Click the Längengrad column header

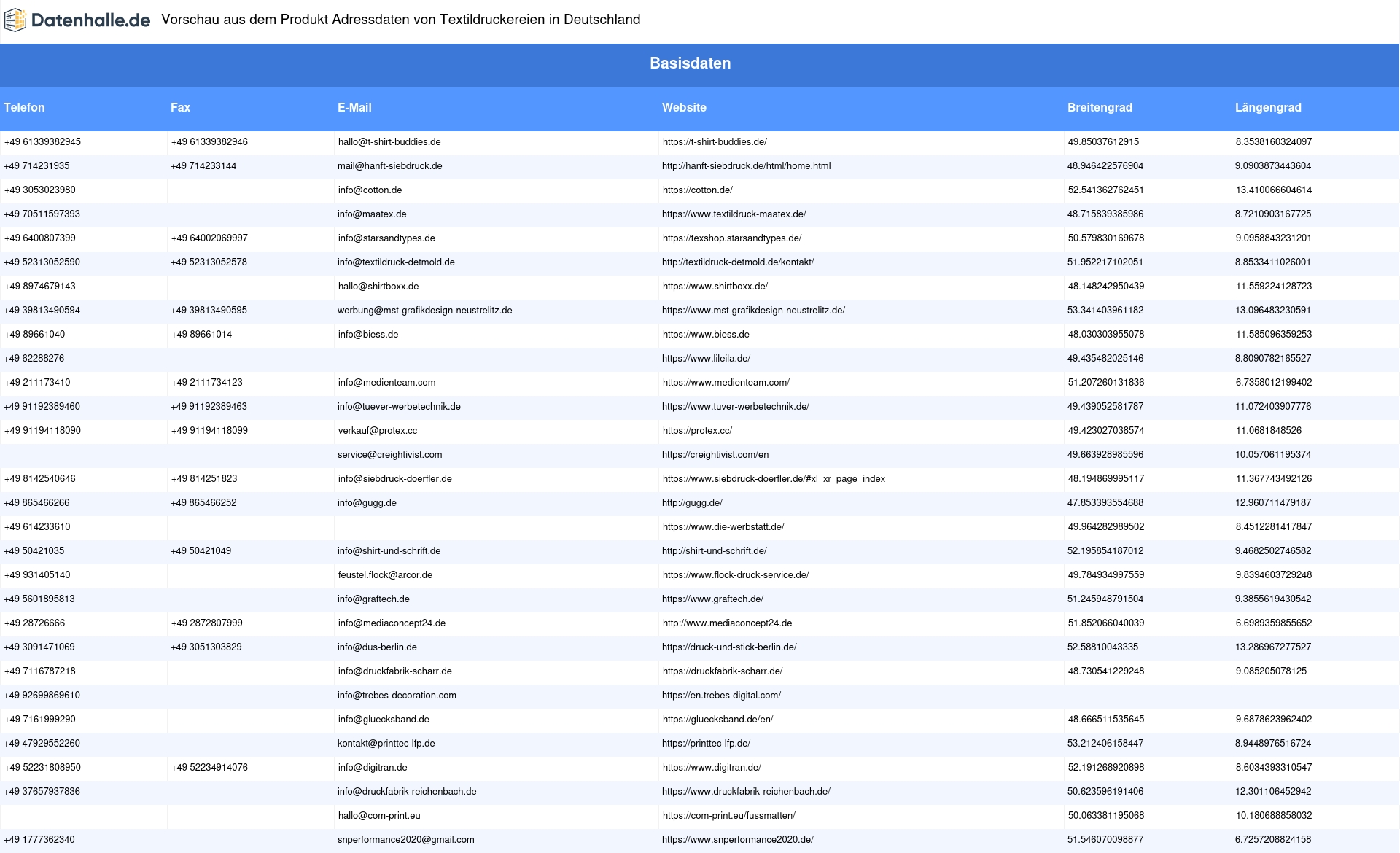(x=1268, y=108)
